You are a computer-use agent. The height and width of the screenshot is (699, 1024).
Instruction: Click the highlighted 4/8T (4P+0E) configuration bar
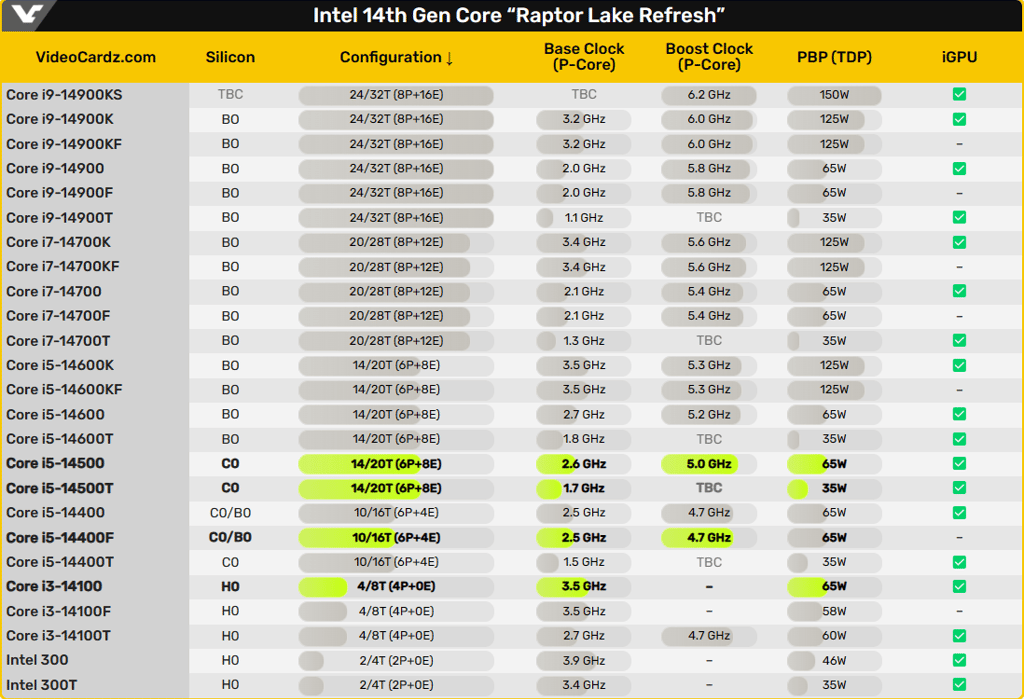tap(396, 587)
